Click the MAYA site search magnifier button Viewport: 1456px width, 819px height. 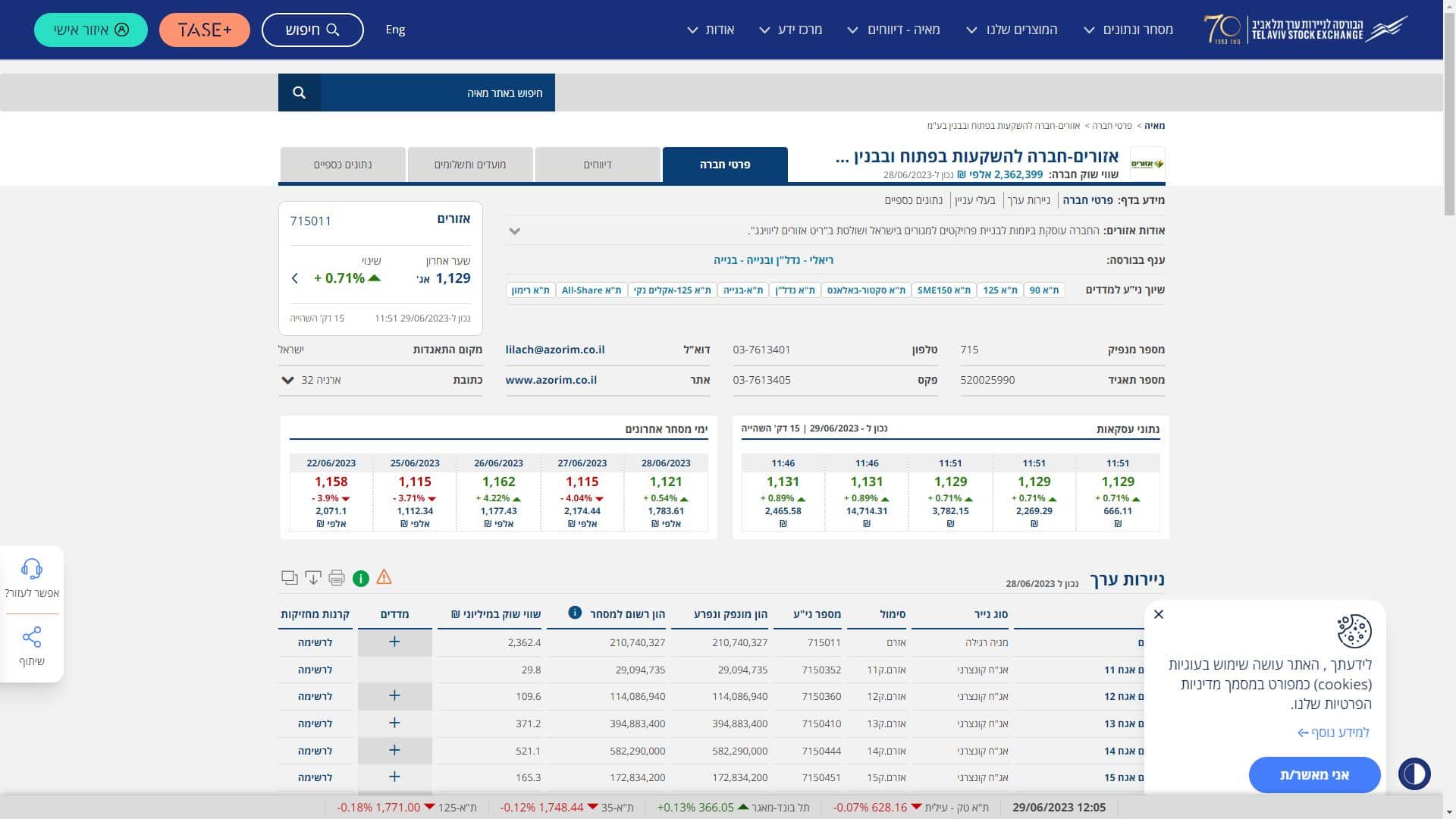point(299,93)
